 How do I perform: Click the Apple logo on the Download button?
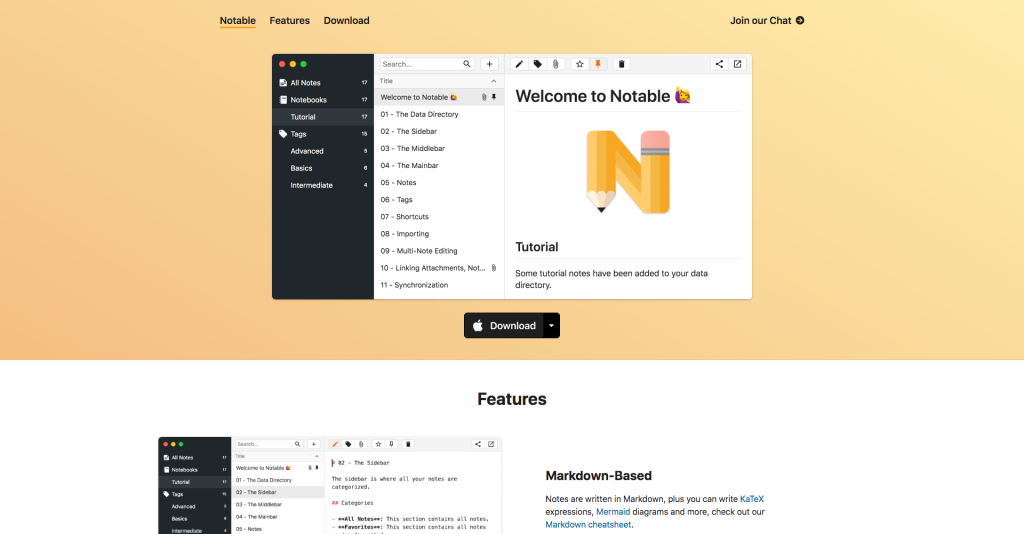click(x=478, y=326)
